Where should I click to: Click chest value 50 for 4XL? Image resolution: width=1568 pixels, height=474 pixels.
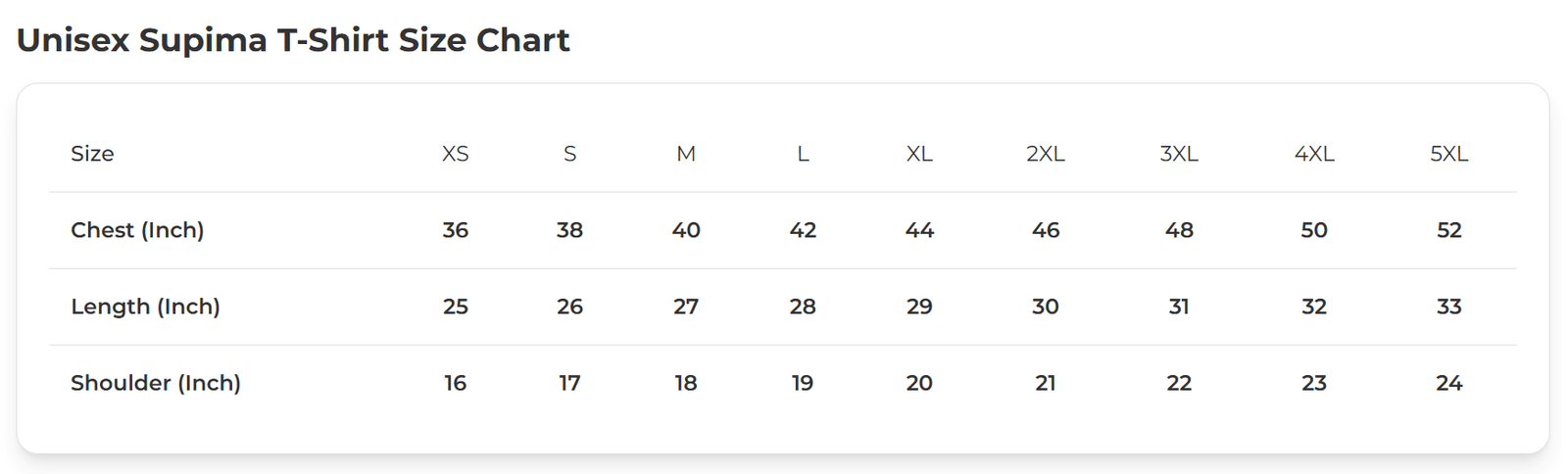(x=1314, y=230)
